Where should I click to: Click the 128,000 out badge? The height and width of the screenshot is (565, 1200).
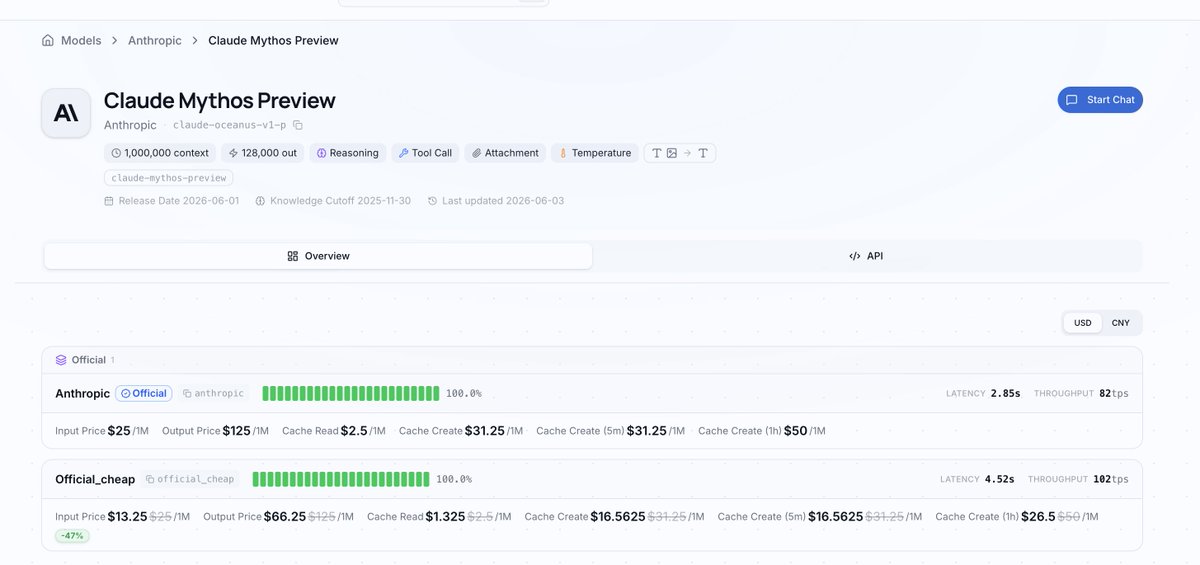(x=262, y=153)
